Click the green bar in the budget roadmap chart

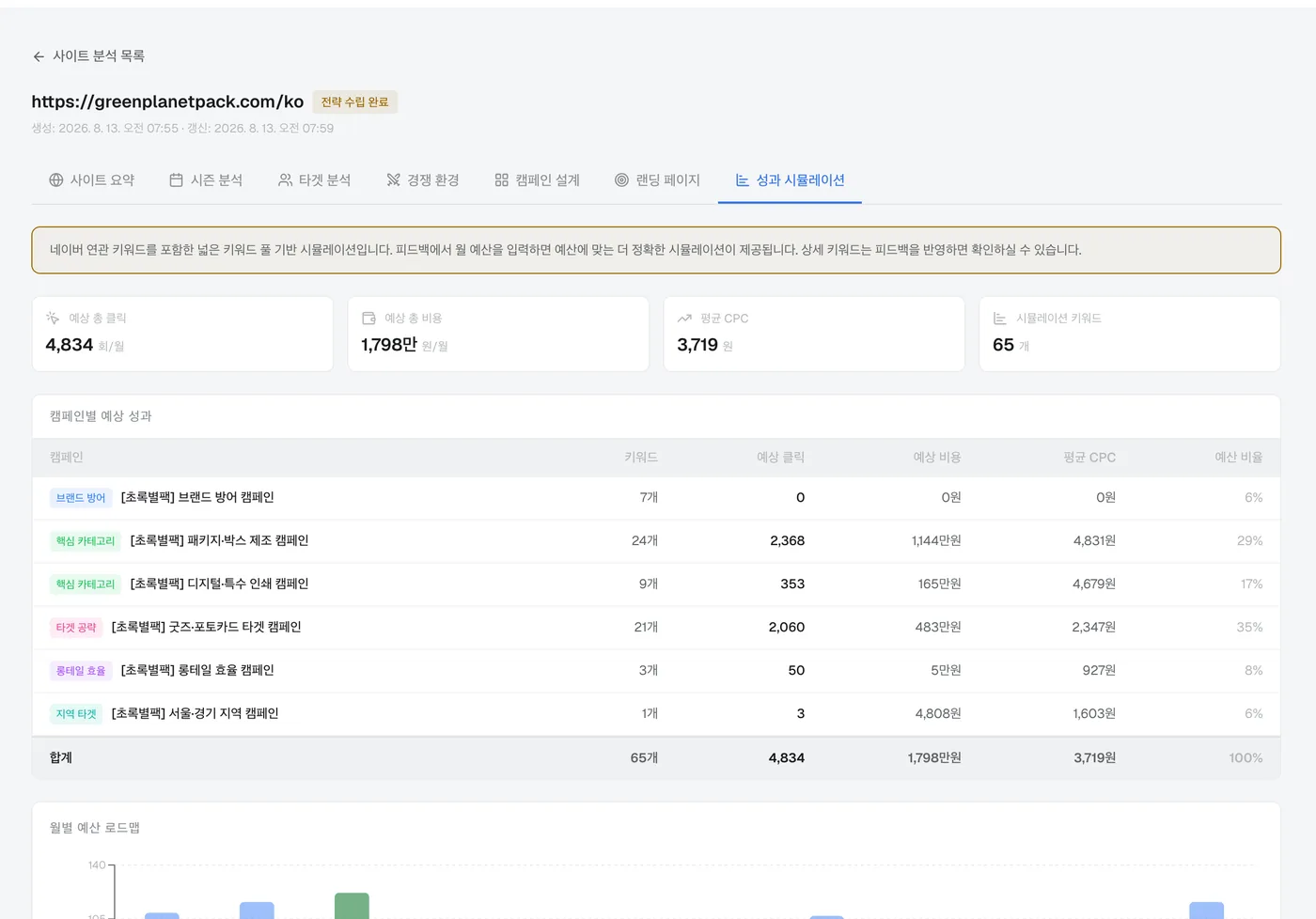pyautogui.click(x=352, y=906)
